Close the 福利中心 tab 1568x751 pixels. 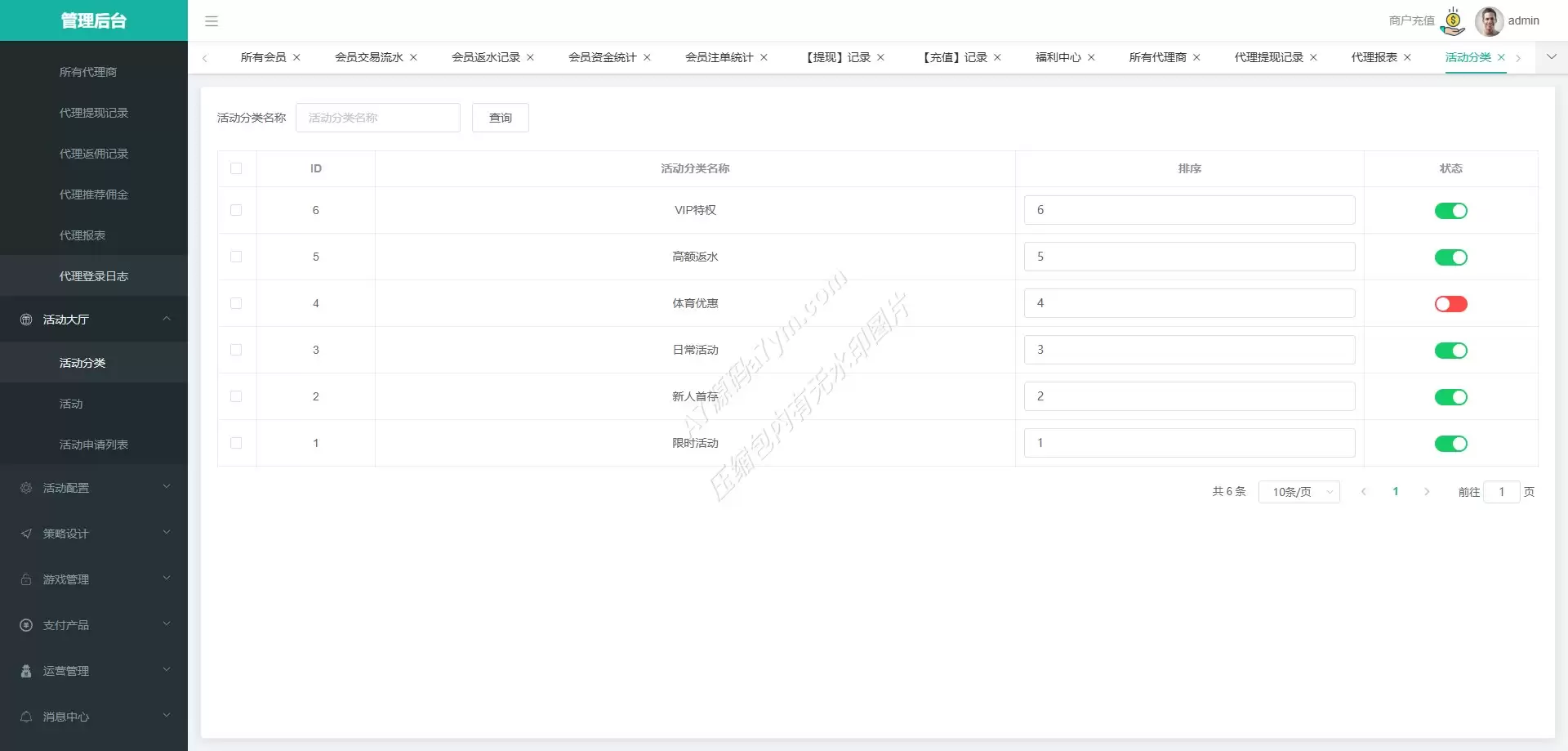click(1091, 57)
